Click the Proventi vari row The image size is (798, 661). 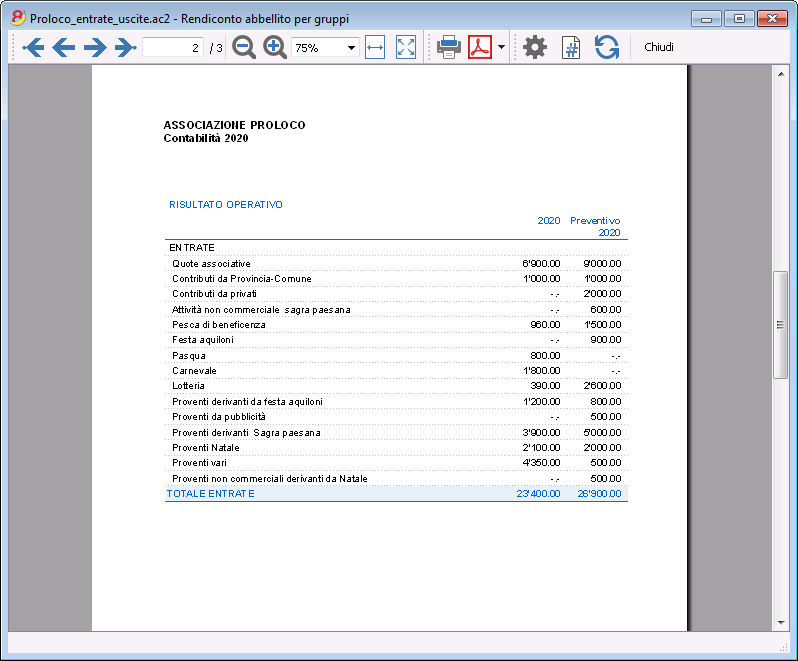[x=396, y=463]
